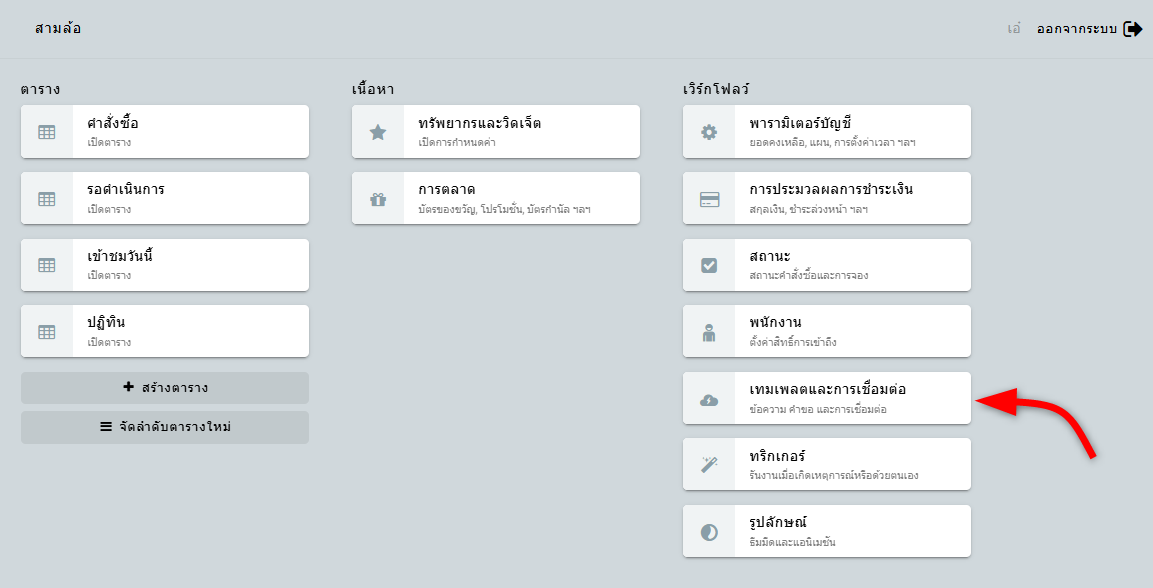Click the credit card icon for การประมวลผลการชำระเงิน
The image size is (1153, 588).
point(709,198)
